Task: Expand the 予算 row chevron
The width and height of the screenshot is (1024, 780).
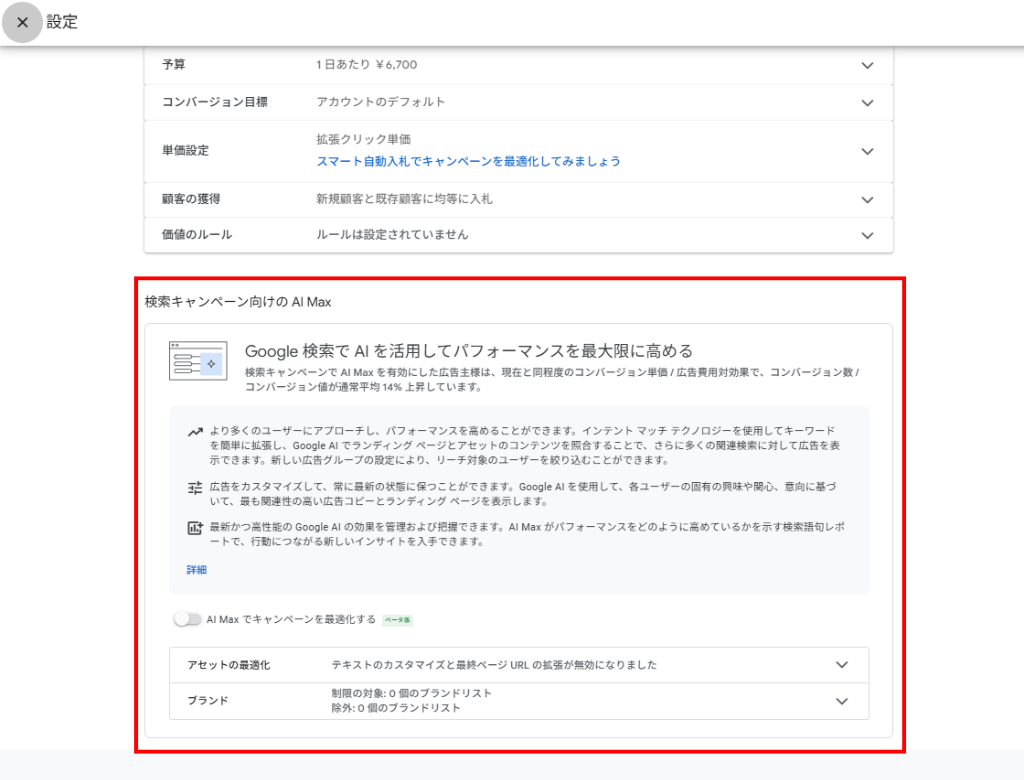Action: (867, 65)
